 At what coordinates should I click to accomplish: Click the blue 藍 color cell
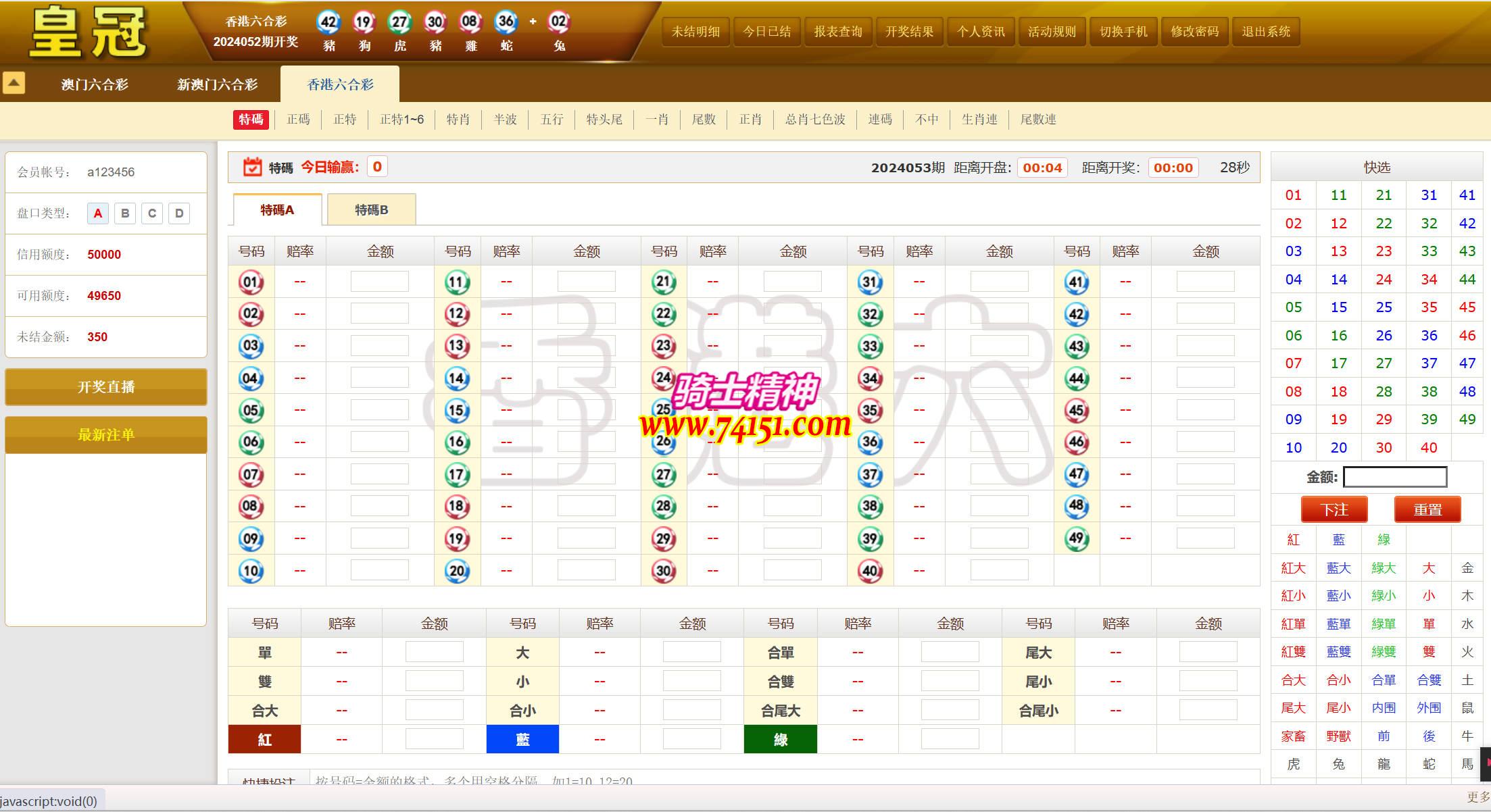point(522,739)
